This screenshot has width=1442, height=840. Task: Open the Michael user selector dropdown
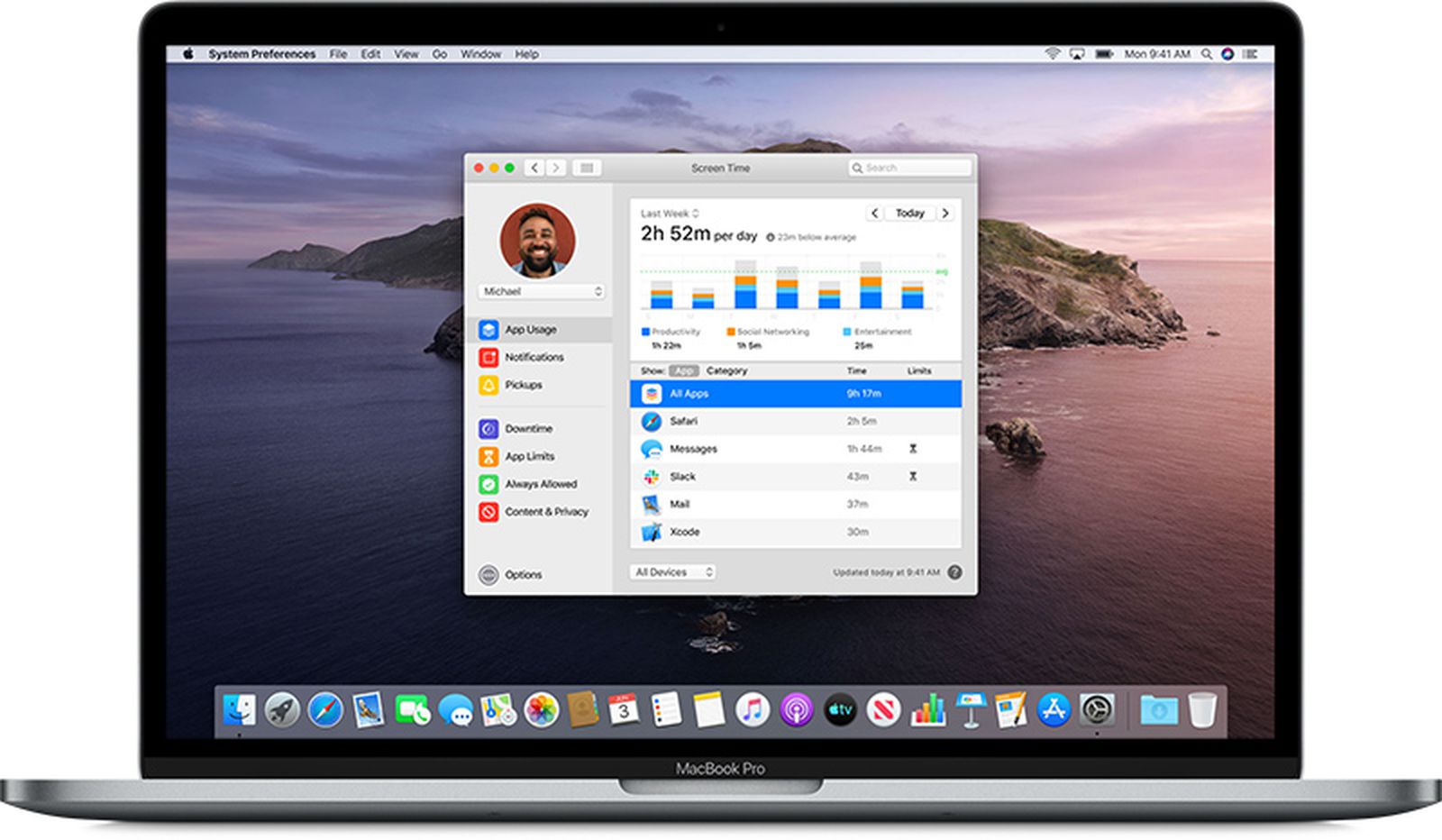coord(539,291)
